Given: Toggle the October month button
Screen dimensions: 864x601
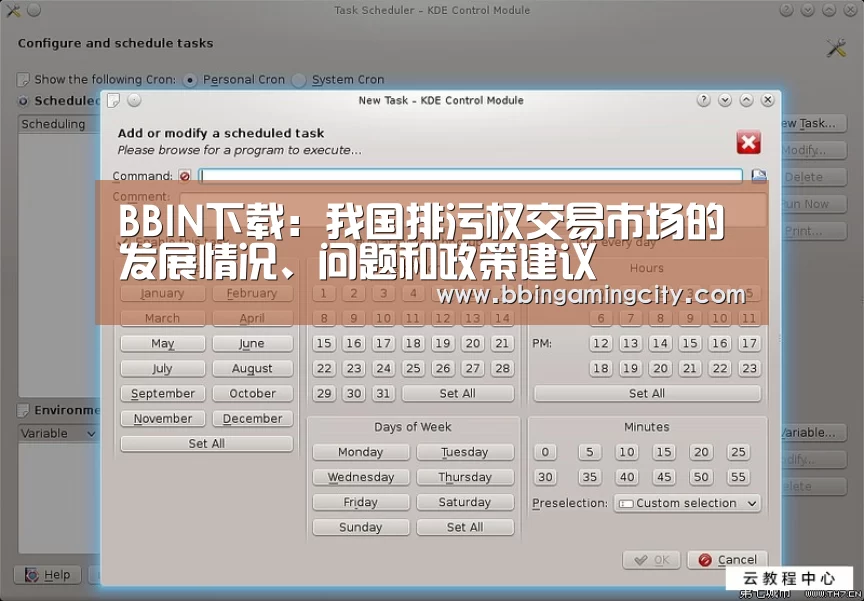Looking at the screenshot, I should 252,393.
